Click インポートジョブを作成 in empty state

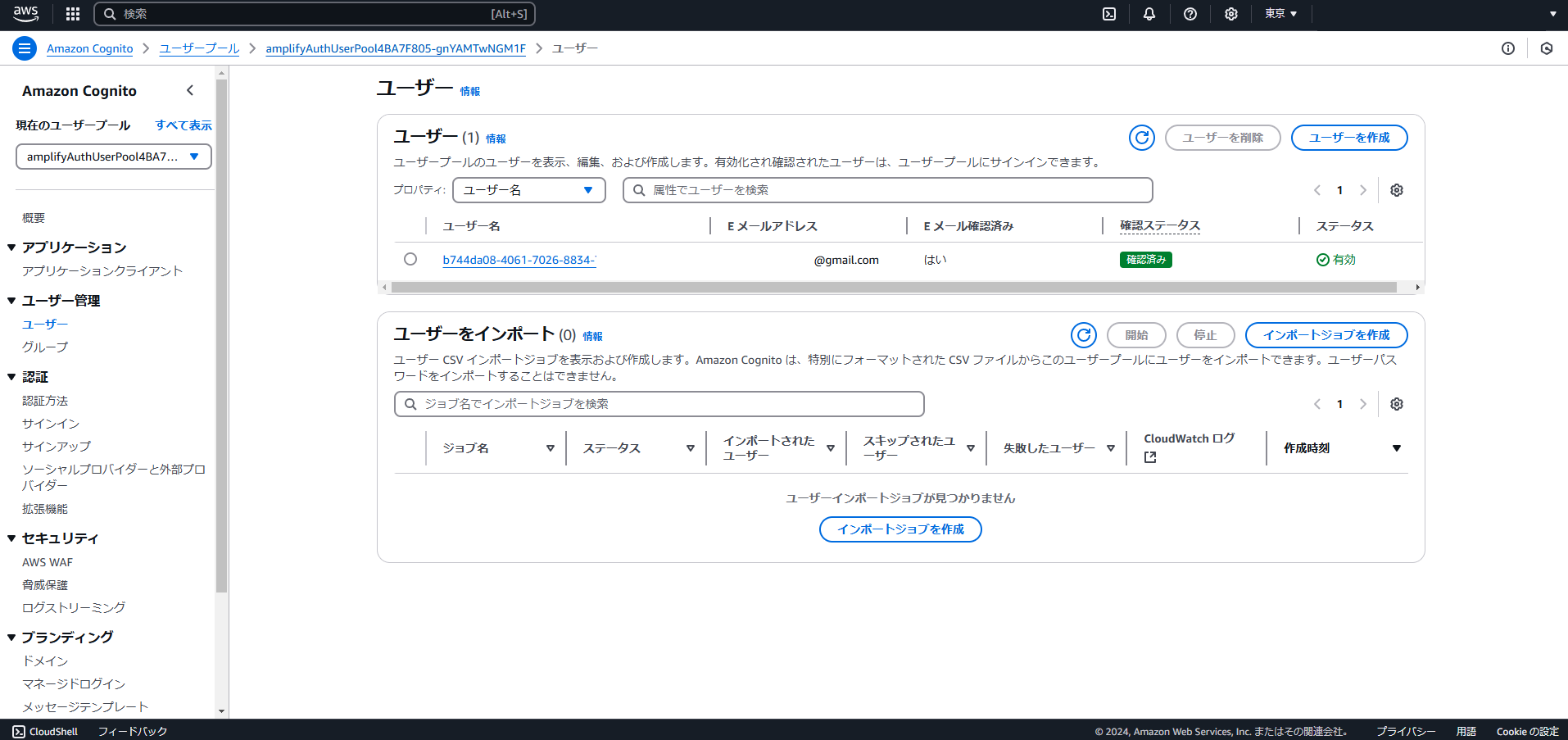(x=900, y=529)
